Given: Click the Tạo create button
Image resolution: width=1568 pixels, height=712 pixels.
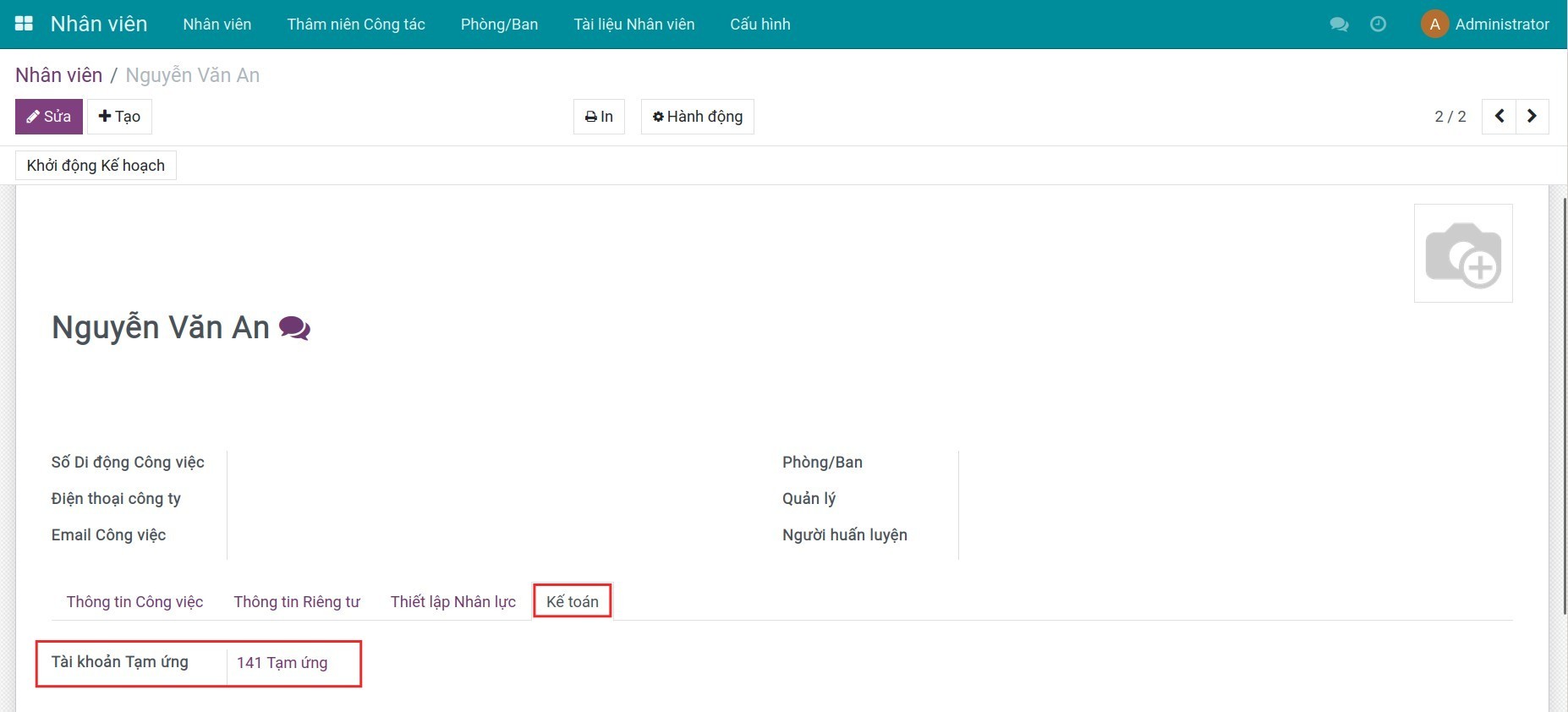Looking at the screenshot, I should (119, 117).
